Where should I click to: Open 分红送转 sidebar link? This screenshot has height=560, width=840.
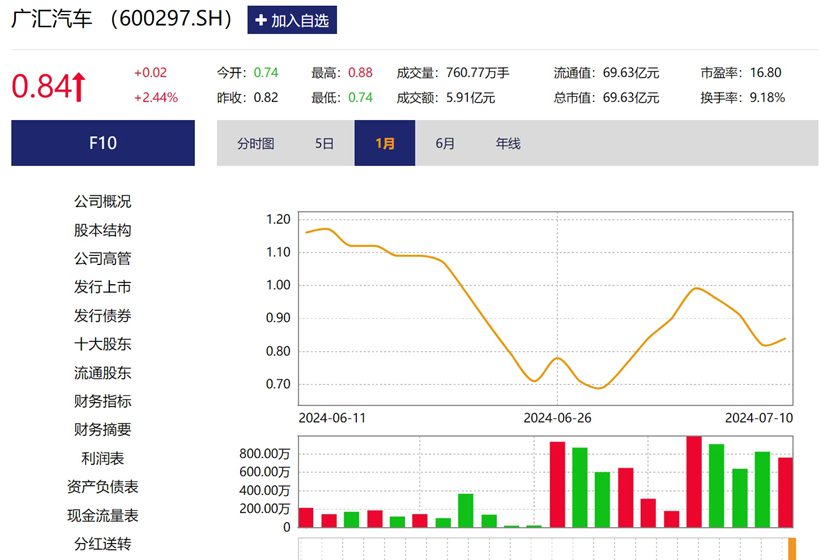(x=102, y=544)
